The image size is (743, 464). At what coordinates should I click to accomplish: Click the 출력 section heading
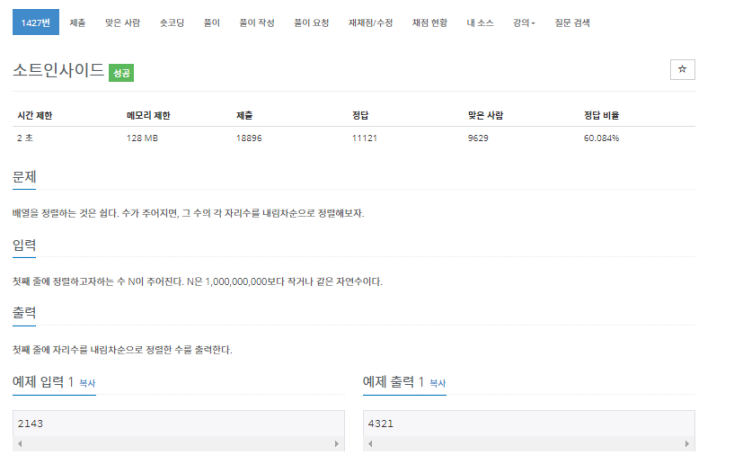click(x=24, y=313)
